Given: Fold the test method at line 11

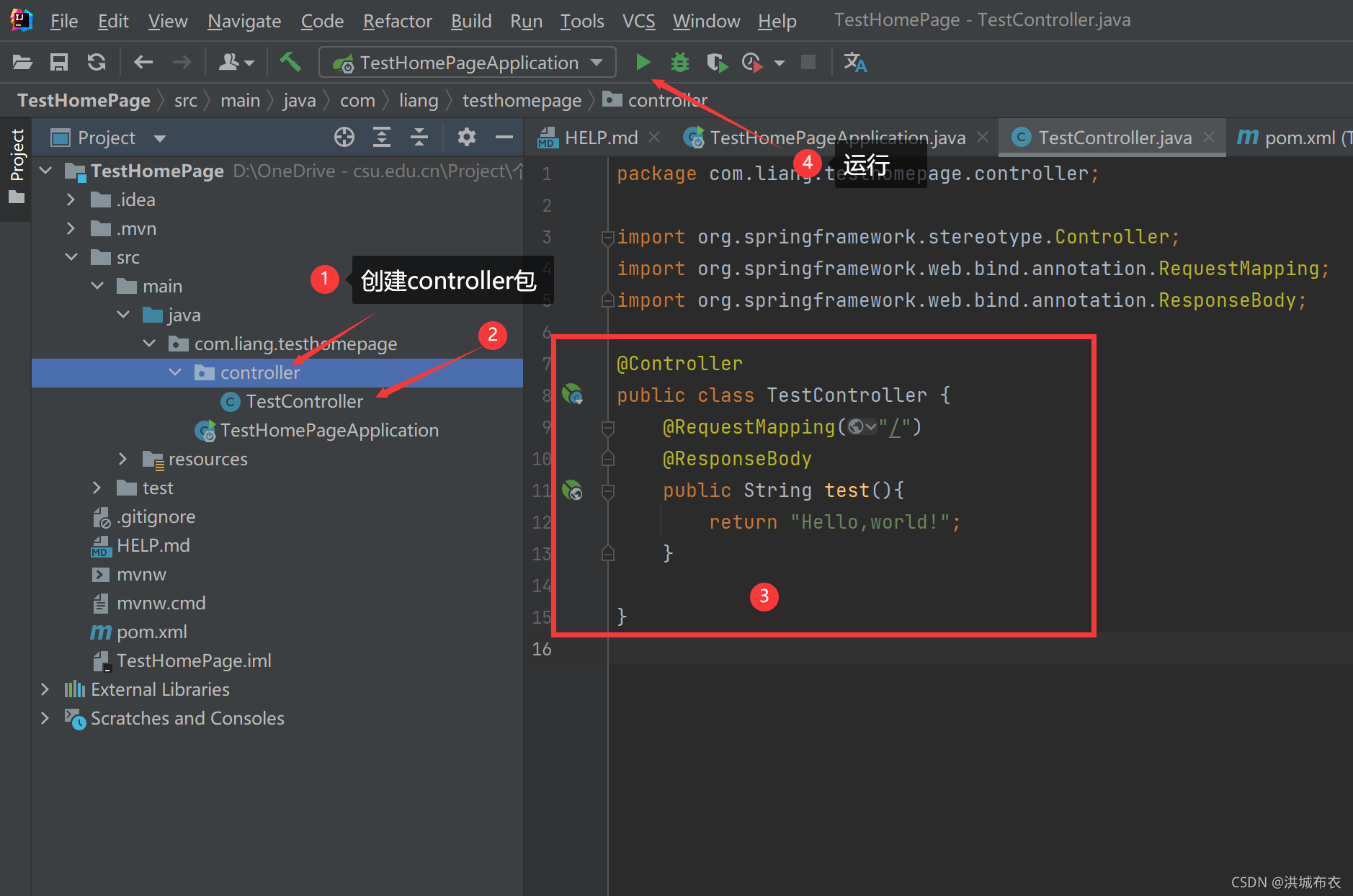Looking at the screenshot, I should click(608, 490).
